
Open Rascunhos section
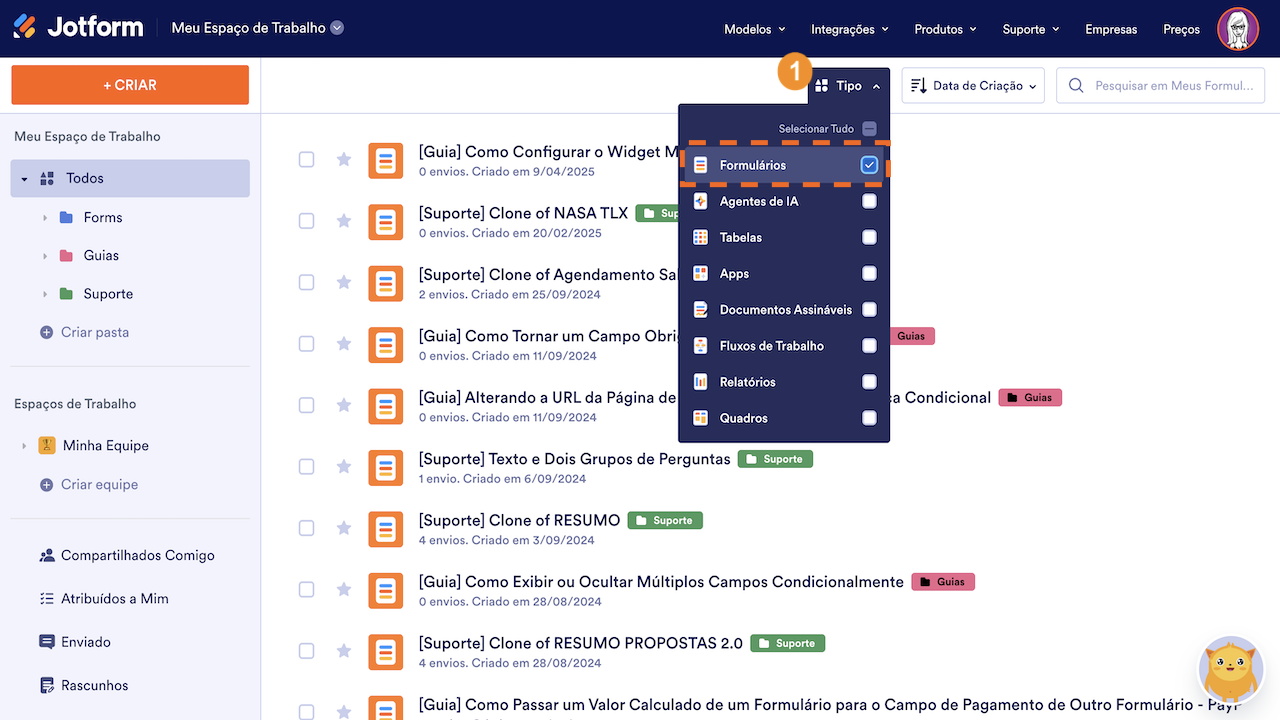pyautogui.click(x=83, y=685)
